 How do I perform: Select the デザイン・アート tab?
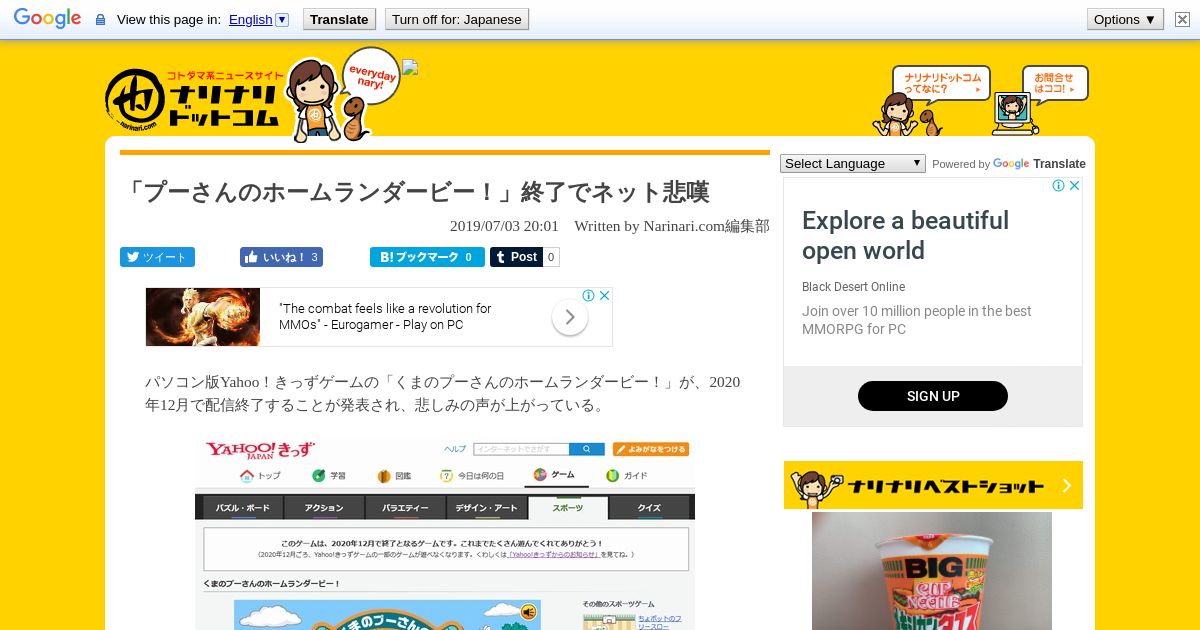(x=486, y=508)
